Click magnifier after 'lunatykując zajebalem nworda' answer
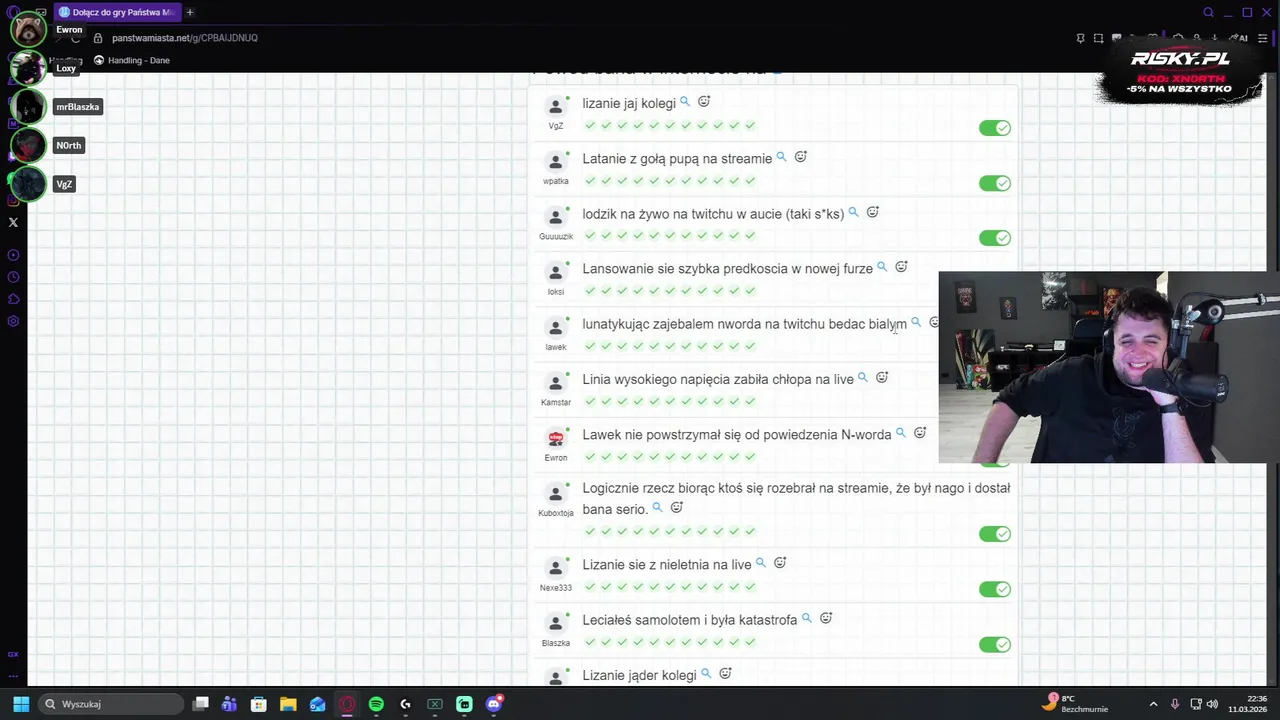The height and width of the screenshot is (720, 1280). 916,322
